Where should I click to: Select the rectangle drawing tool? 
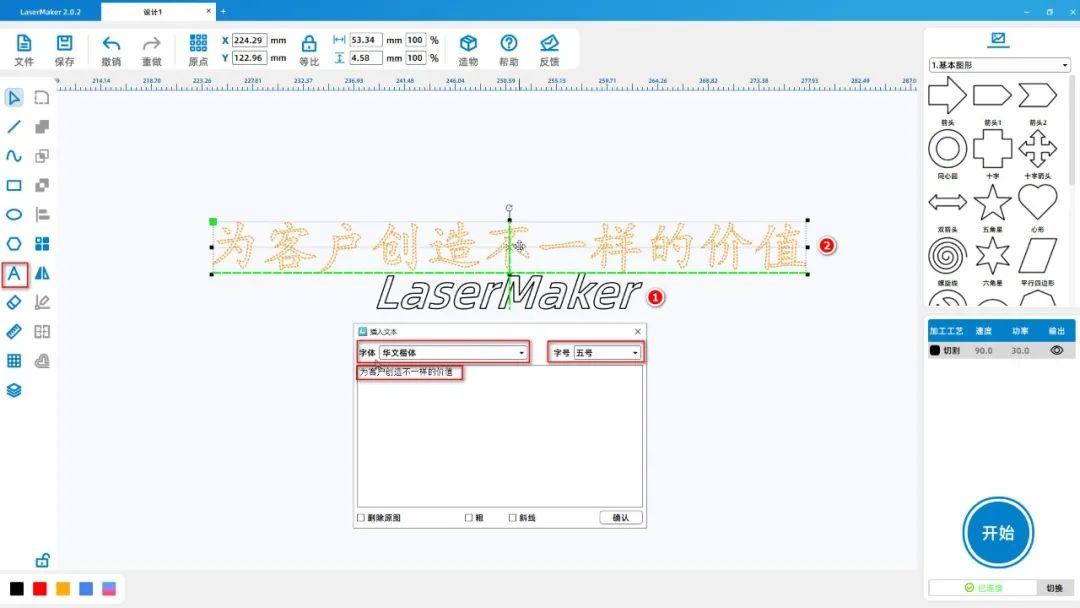[14, 185]
